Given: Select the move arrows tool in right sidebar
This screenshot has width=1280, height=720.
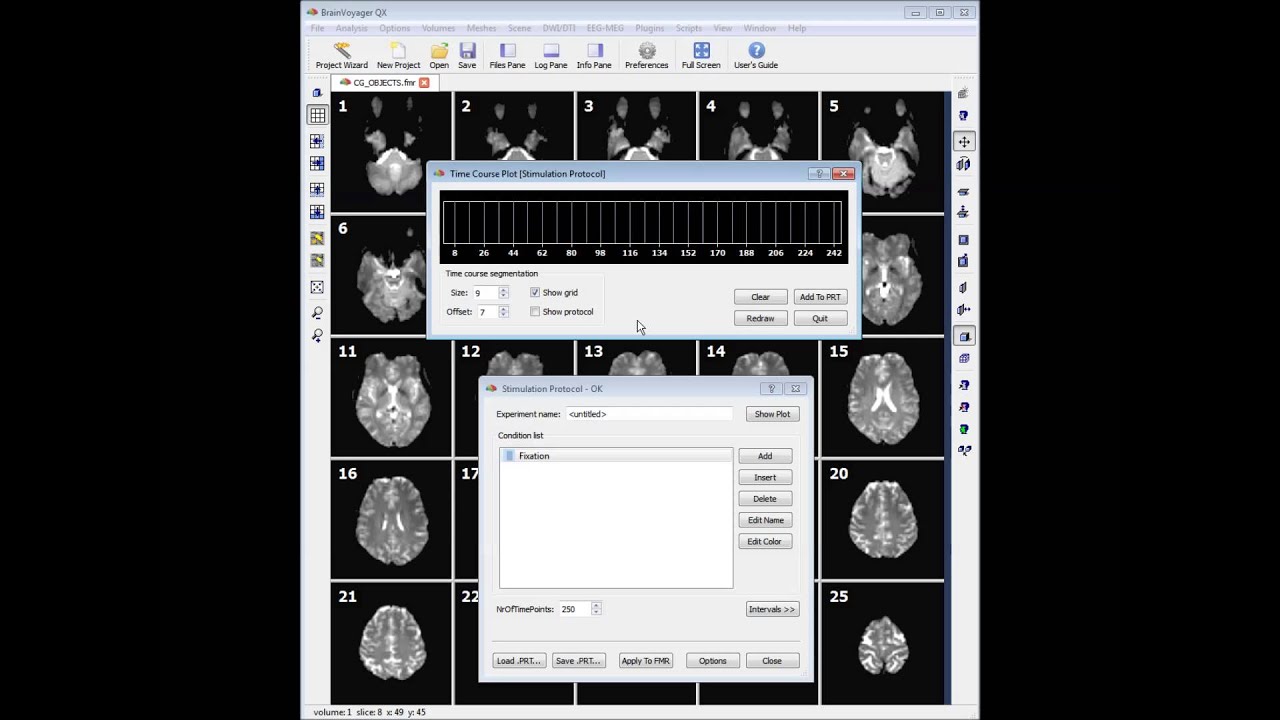Looking at the screenshot, I should pos(964,142).
